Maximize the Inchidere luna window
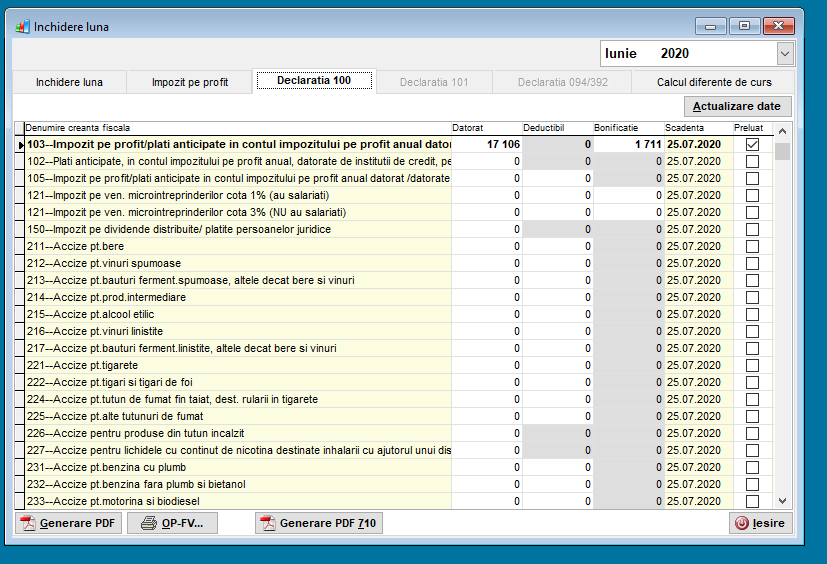The height and width of the screenshot is (564, 827). click(x=744, y=26)
